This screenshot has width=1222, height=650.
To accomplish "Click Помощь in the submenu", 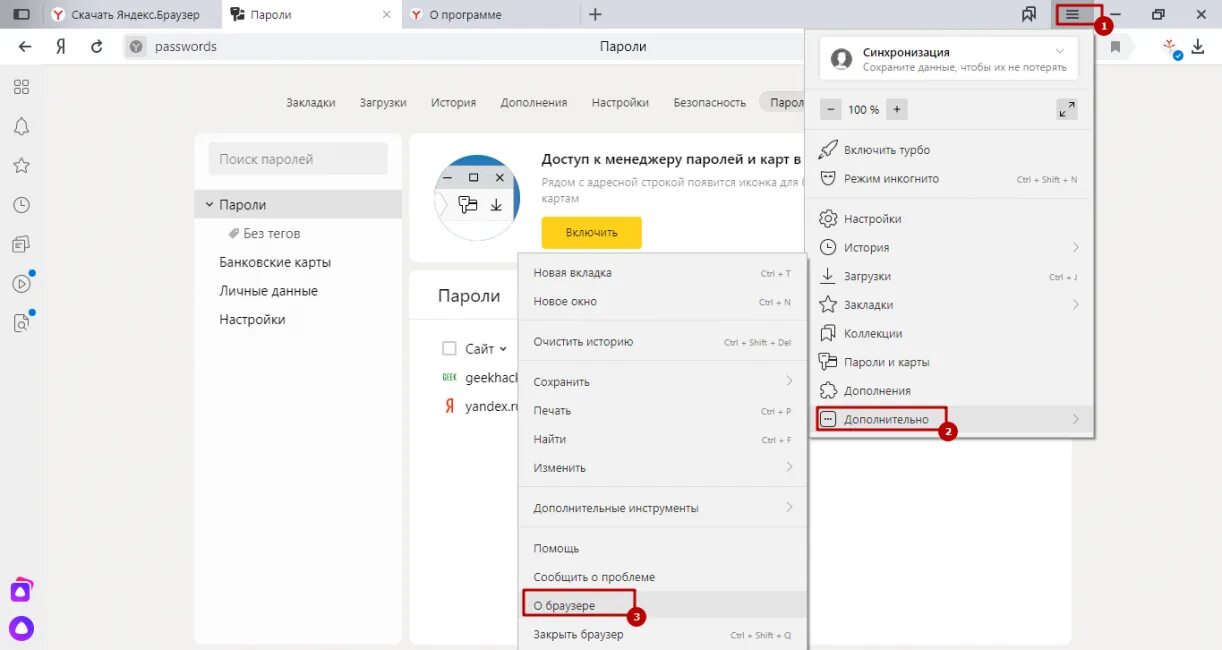I will [662, 548].
